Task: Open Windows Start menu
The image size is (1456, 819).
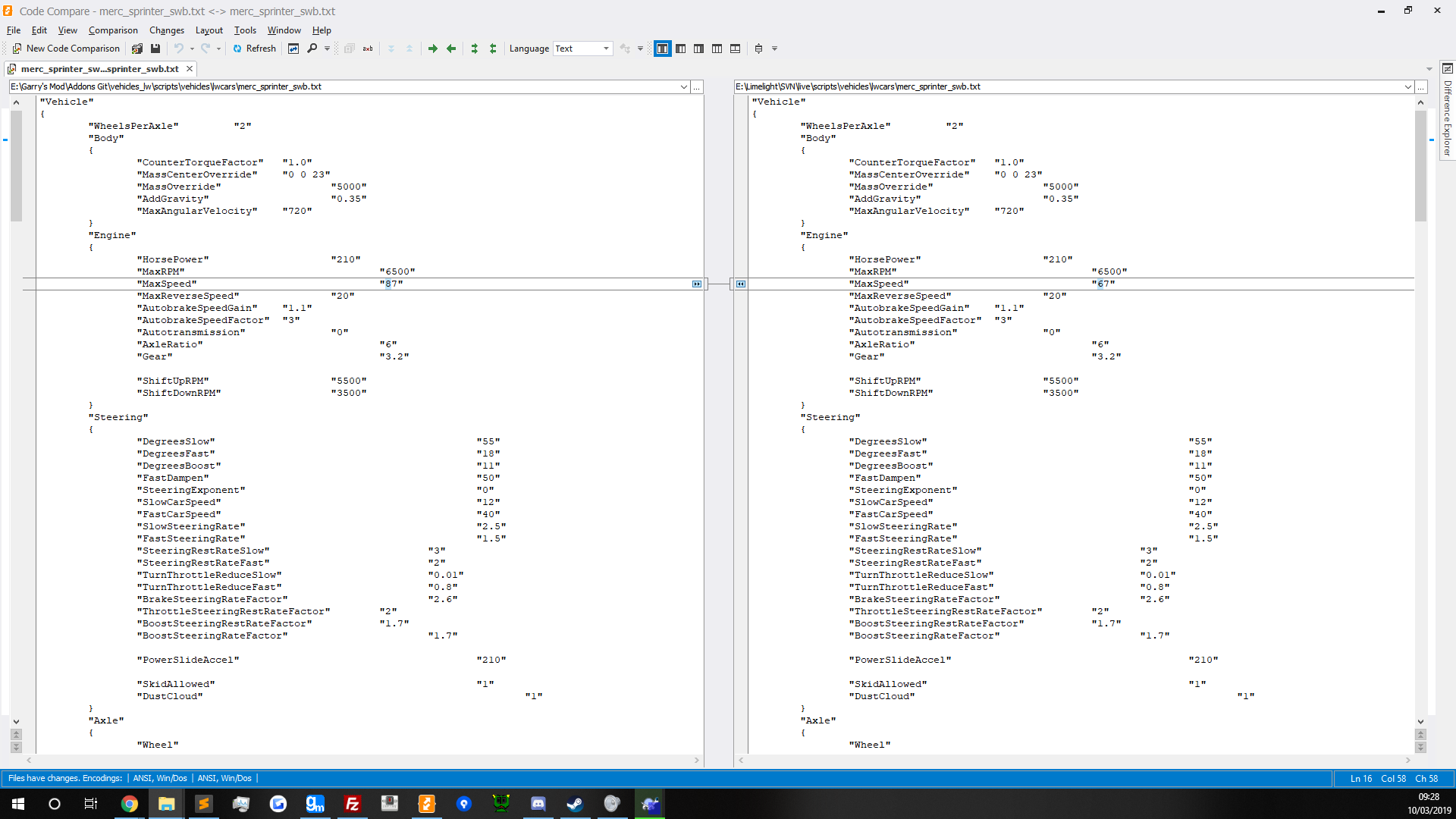Action: 18,804
